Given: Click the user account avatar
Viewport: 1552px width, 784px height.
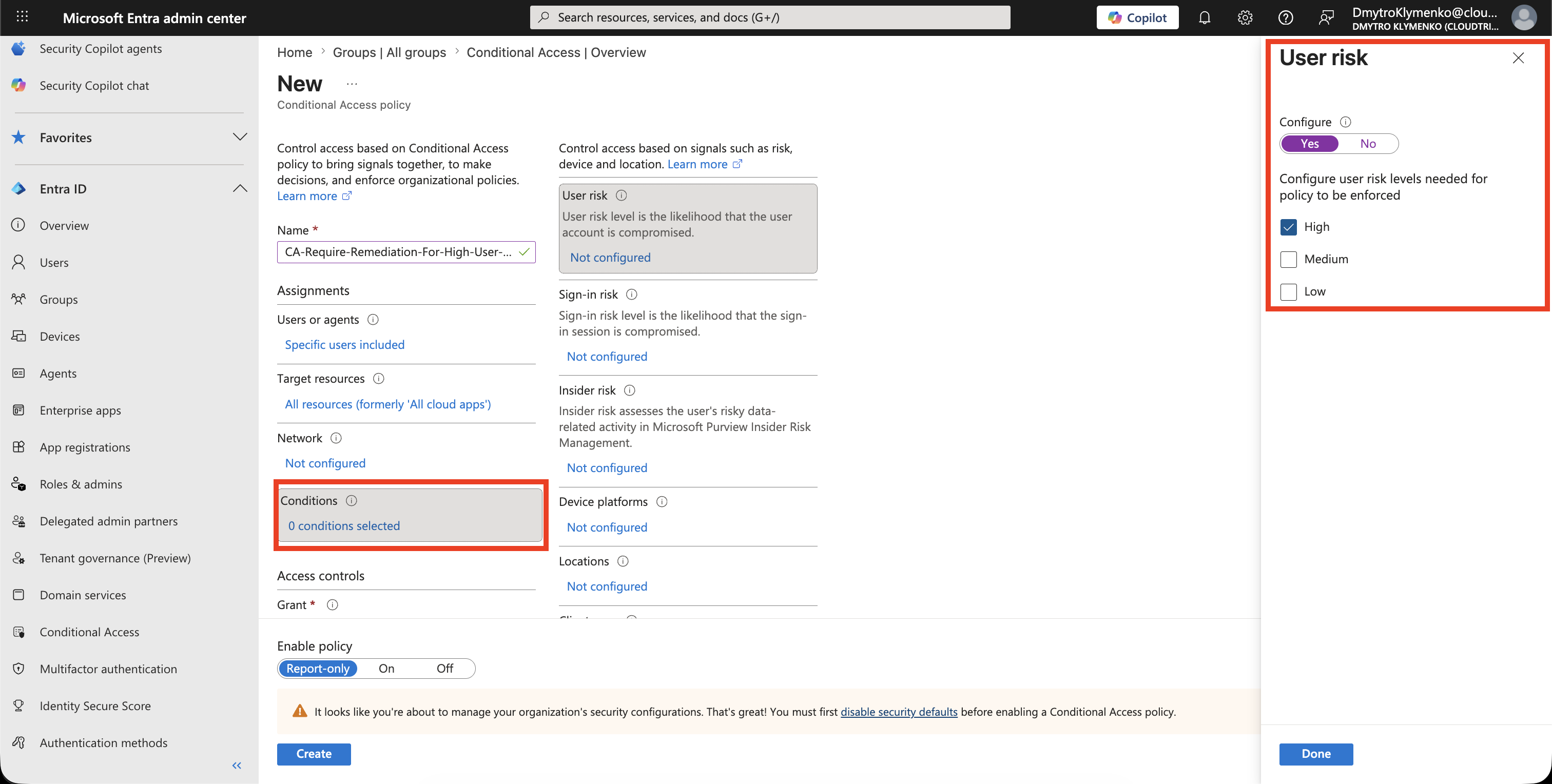Looking at the screenshot, I should click(x=1524, y=18).
